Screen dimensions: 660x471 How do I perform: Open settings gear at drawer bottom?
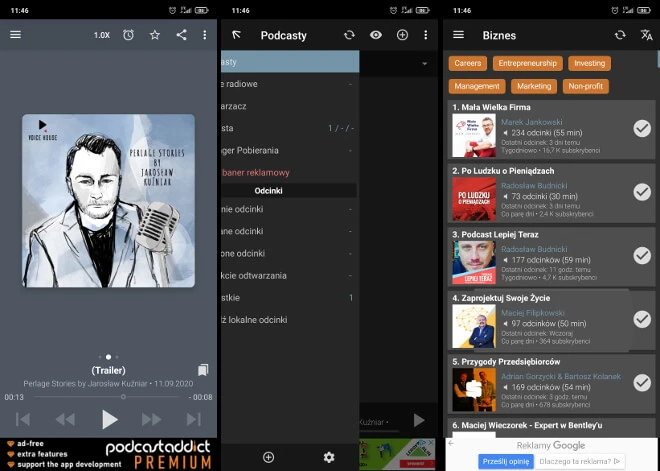point(329,457)
